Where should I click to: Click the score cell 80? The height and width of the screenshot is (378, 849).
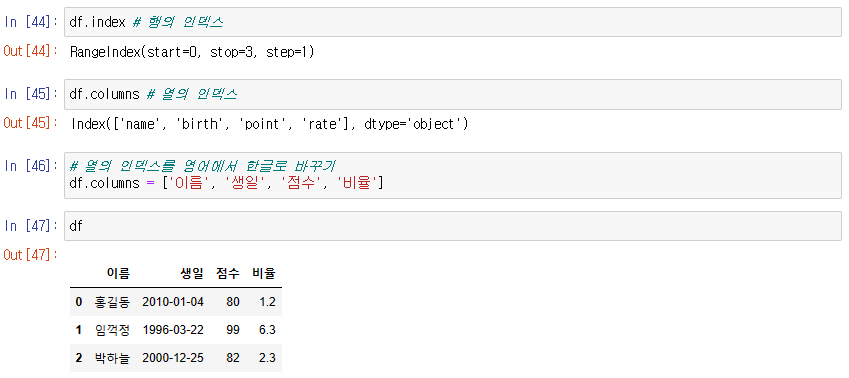(233, 302)
